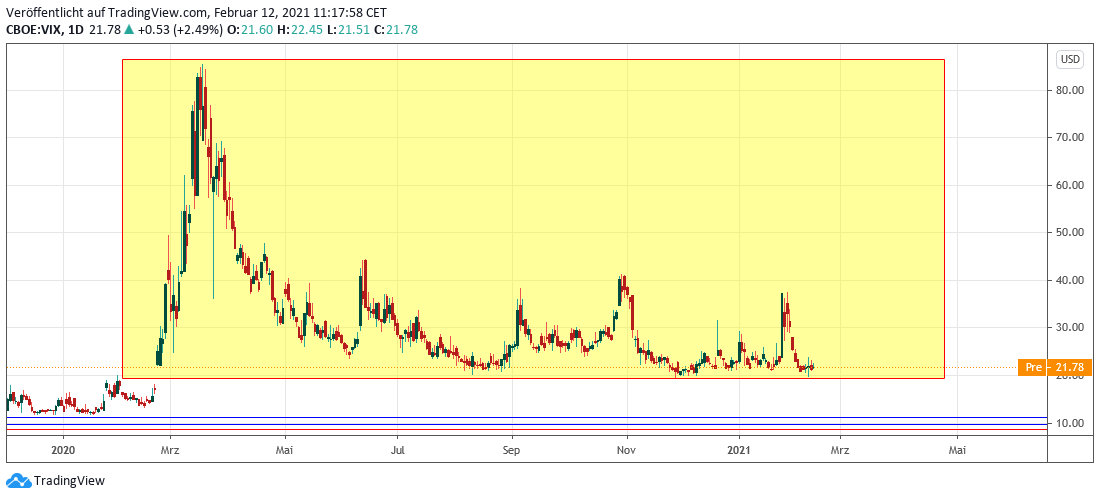Click the 21.78 current price tag
Viewport: 1100px width, 499px height.
(x=1071, y=368)
